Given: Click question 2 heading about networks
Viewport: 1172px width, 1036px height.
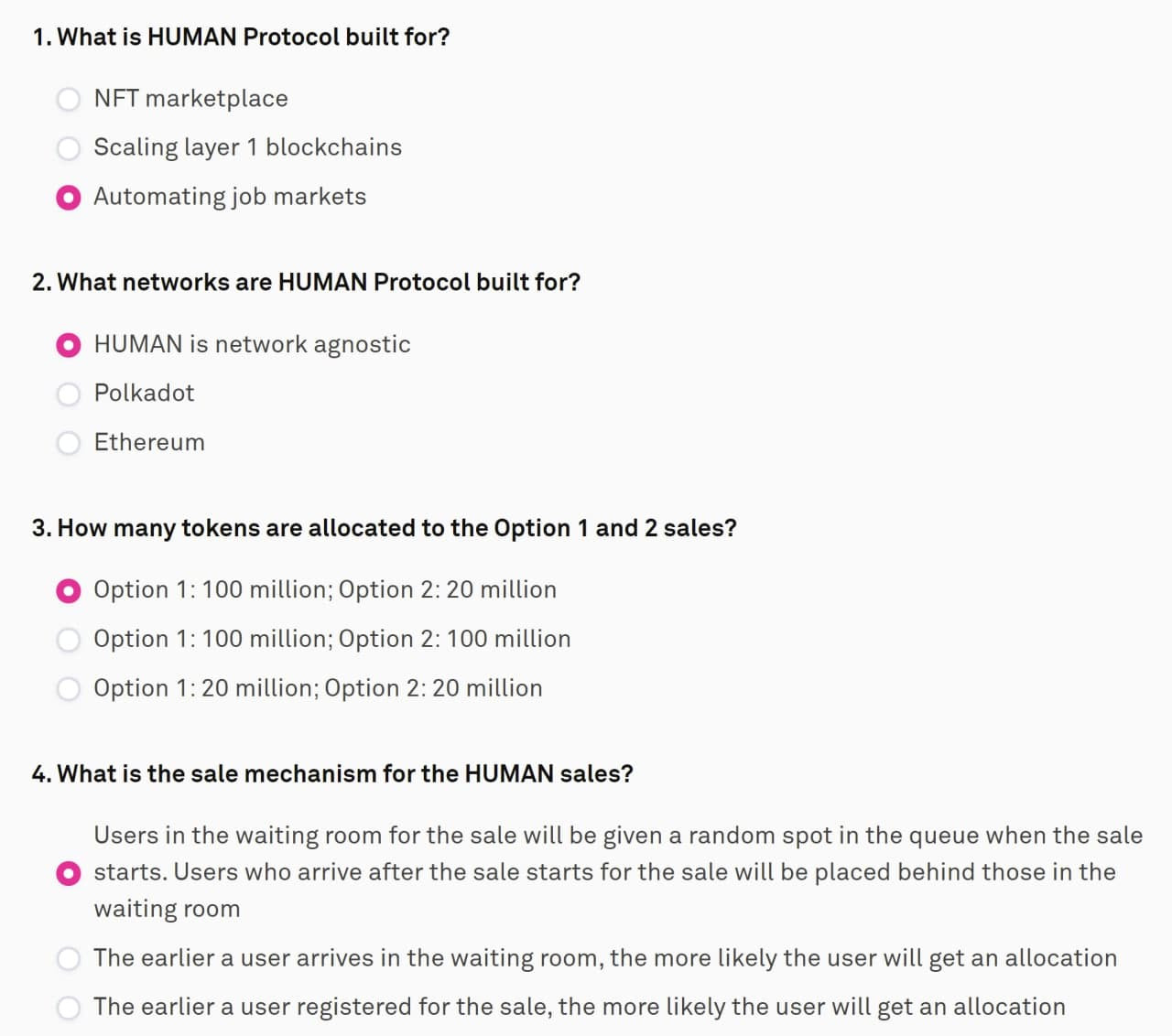Looking at the screenshot, I should tap(306, 282).
